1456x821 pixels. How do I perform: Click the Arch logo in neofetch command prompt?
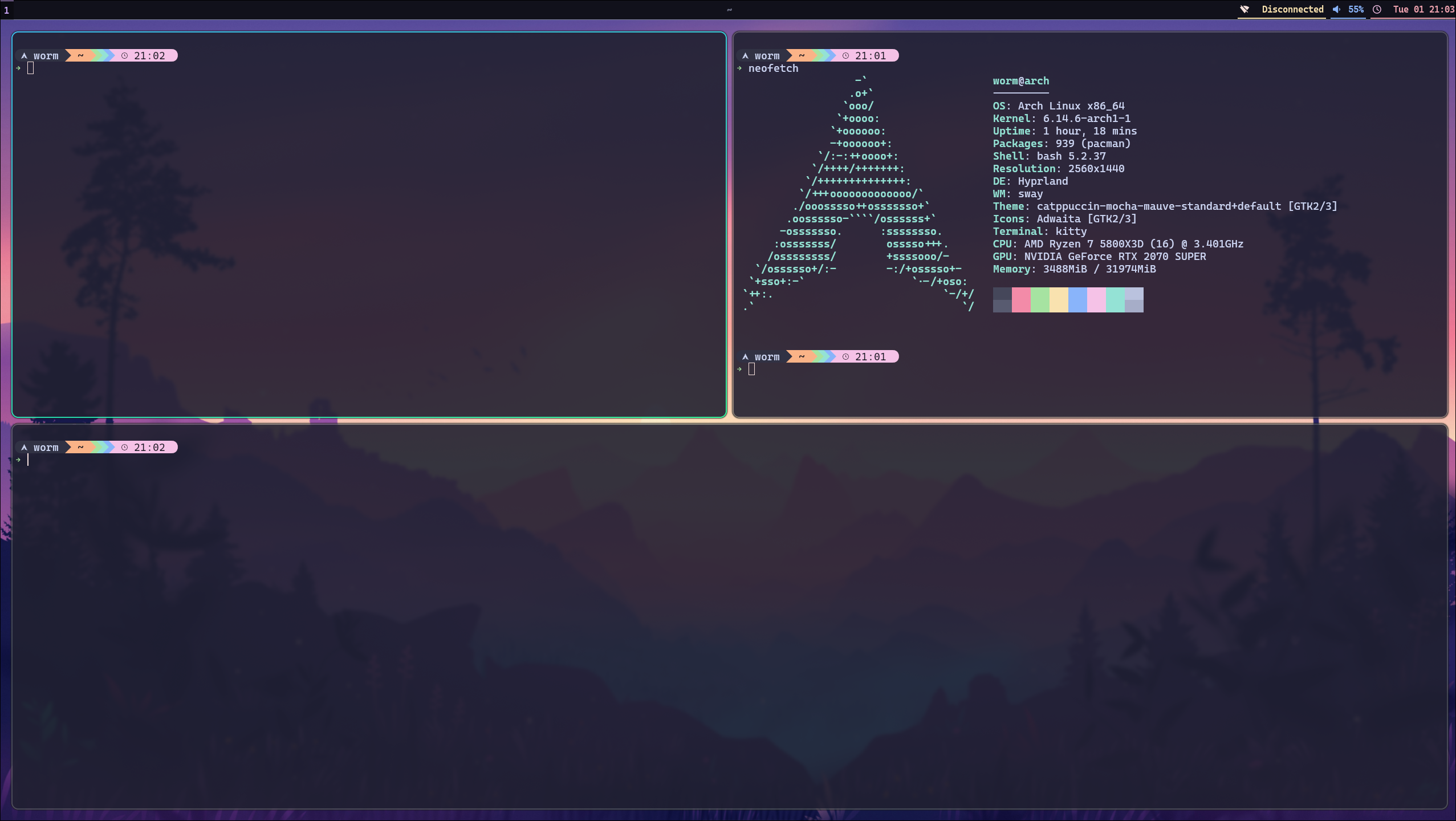(745, 56)
